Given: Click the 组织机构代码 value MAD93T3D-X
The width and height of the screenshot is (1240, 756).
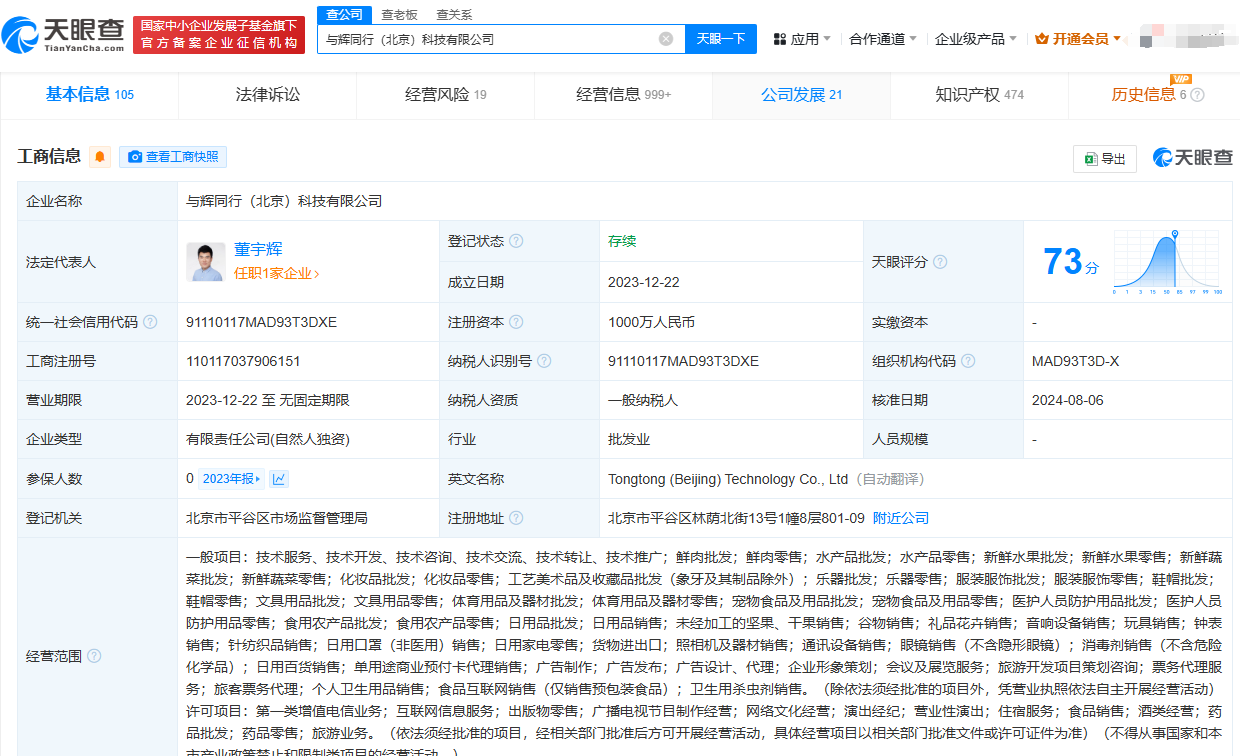Looking at the screenshot, I should [1076, 361].
